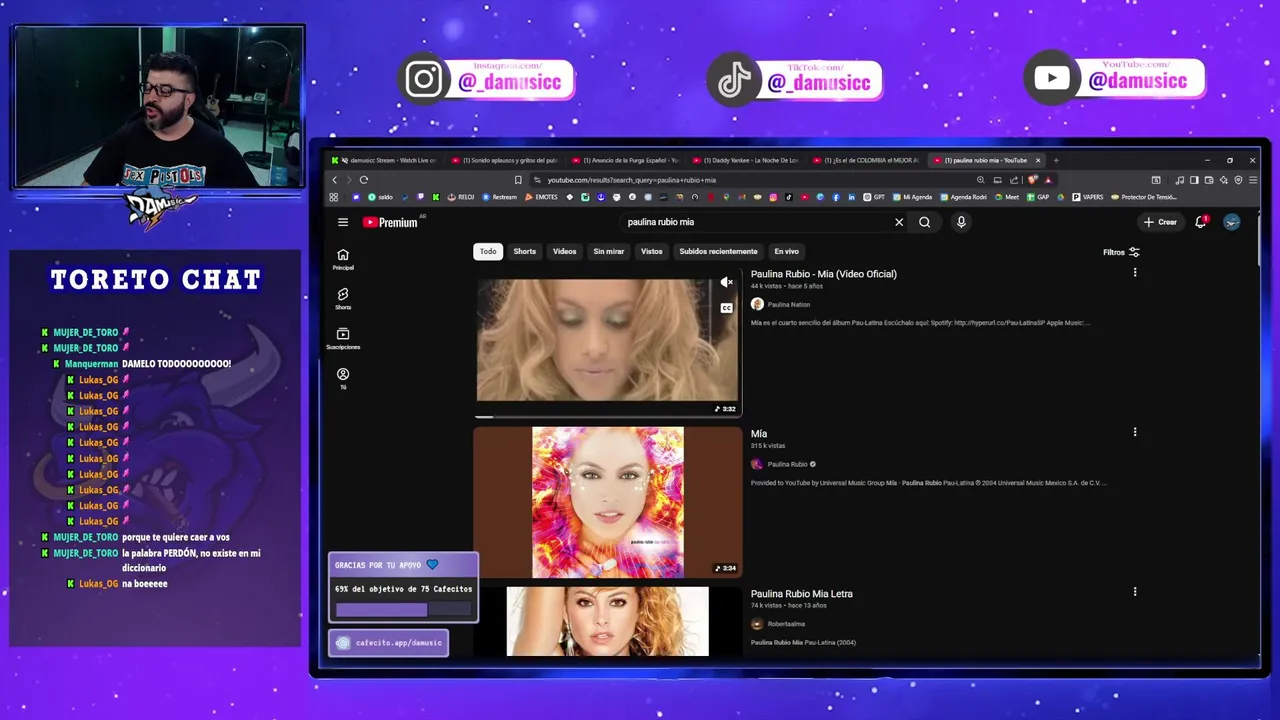Viewport: 1280px width, 720px height.
Task: Open options menu for Mía result
Action: pos(1135,432)
